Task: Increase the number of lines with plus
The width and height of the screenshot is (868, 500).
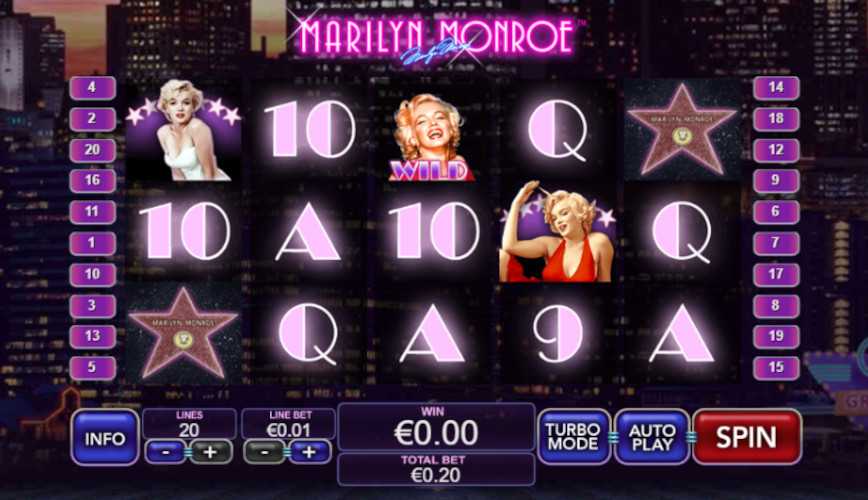Action: pos(210,452)
